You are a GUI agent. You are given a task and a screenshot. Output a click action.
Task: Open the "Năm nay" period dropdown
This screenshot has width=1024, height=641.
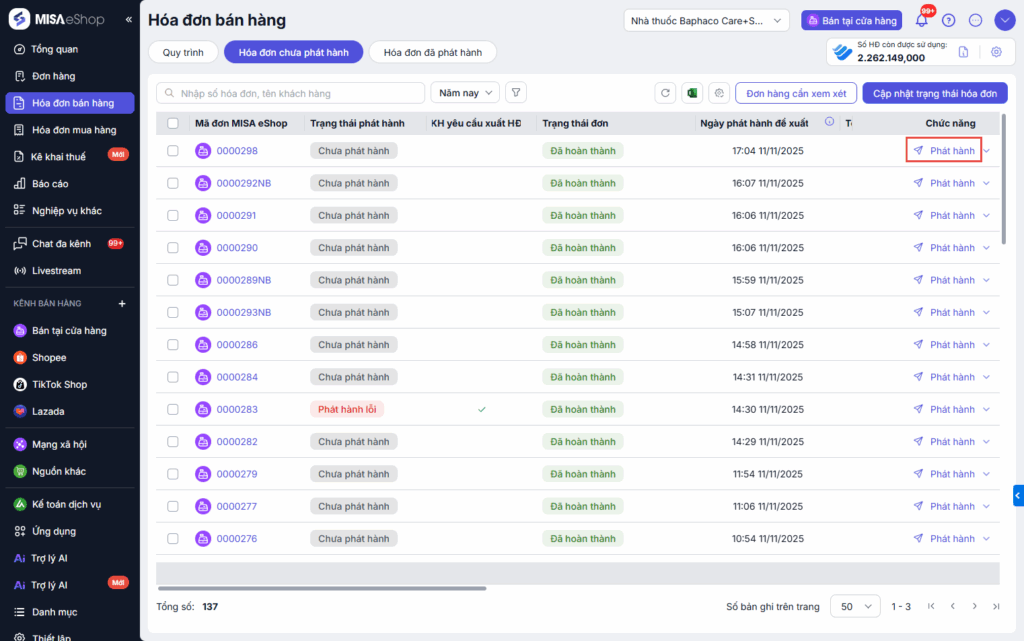[x=465, y=93]
